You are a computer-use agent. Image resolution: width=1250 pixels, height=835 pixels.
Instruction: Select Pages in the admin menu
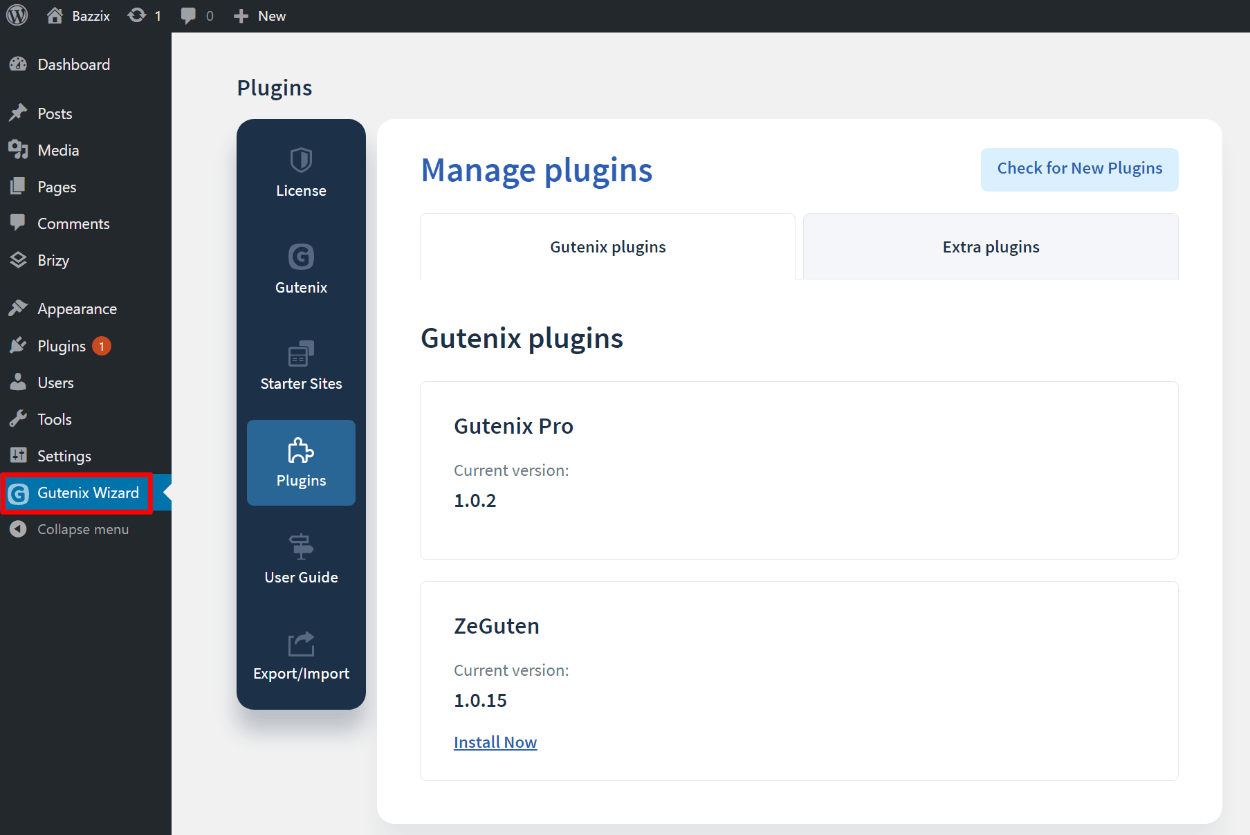[85, 187]
